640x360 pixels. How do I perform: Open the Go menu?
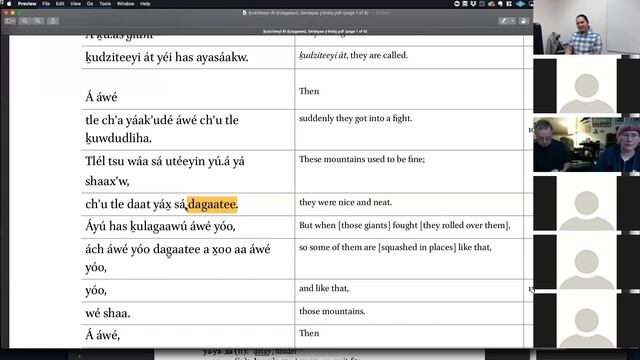pos(90,4)
